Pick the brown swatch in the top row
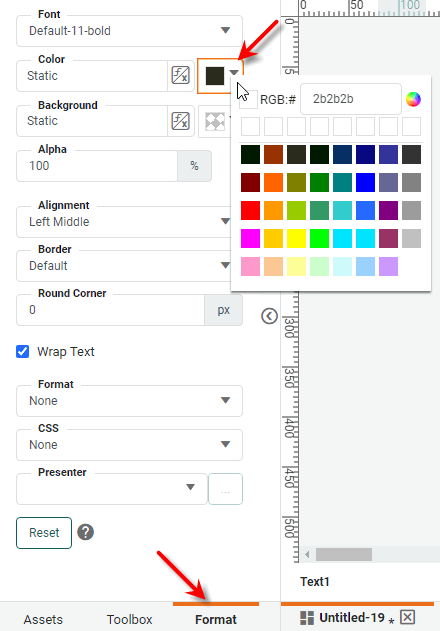440x631 pixels. click(273, 155)
